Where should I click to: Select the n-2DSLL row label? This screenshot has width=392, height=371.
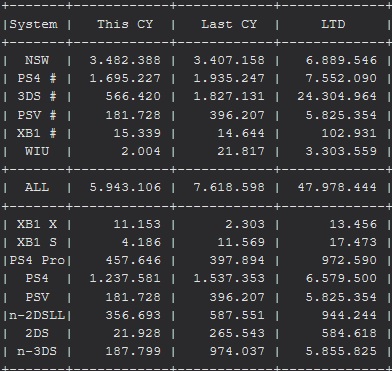click(x=37, y=315)
